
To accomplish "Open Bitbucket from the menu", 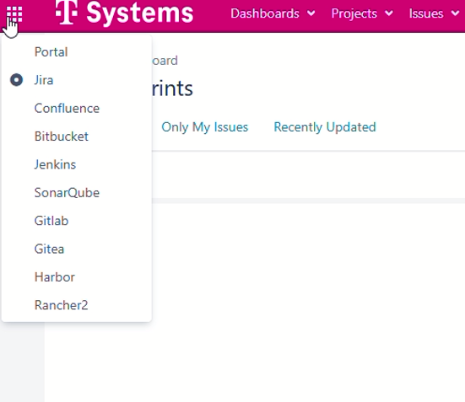I will 61,136.
